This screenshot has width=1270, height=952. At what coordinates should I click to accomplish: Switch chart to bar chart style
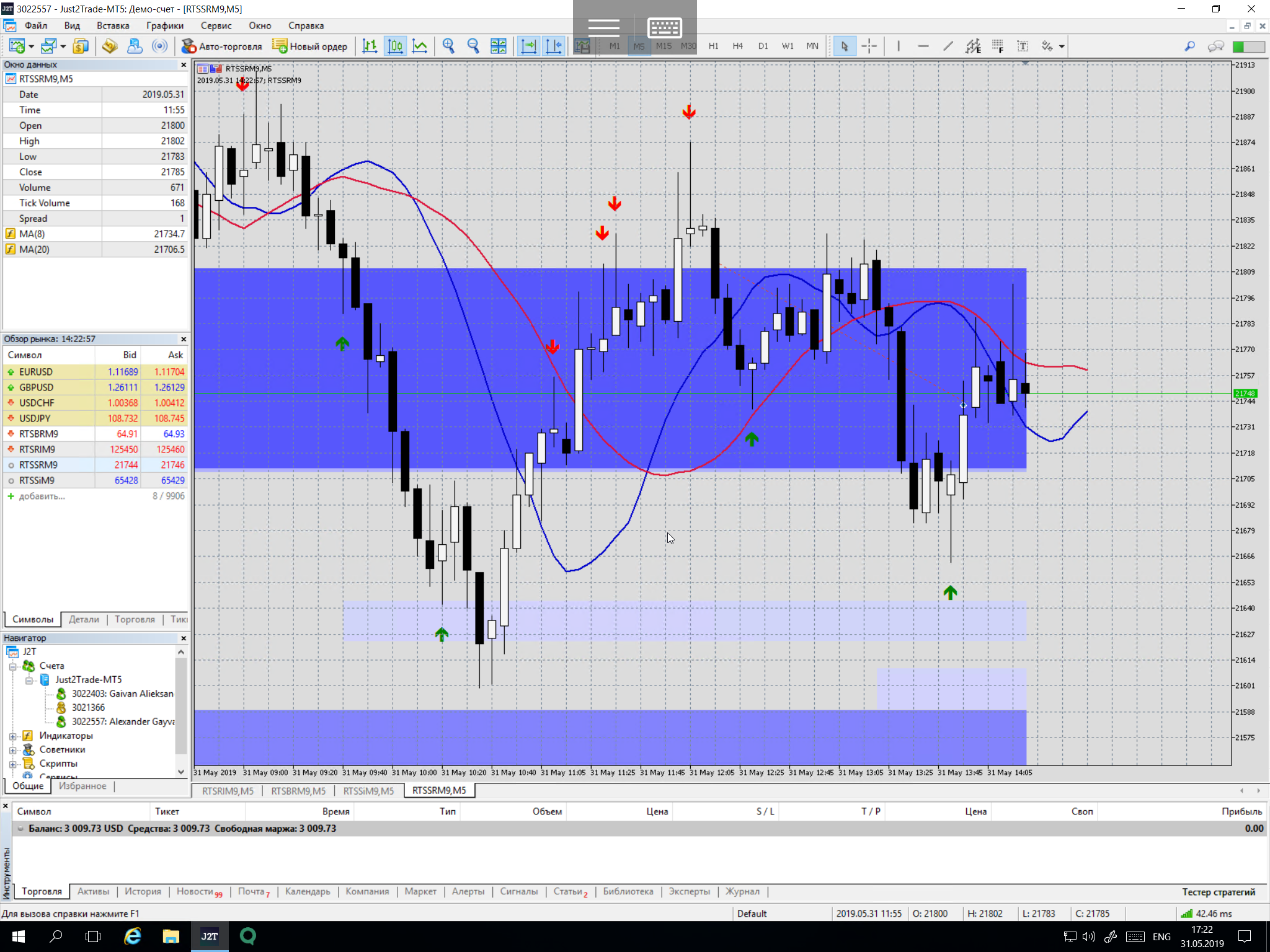click(x=370, y=46)
